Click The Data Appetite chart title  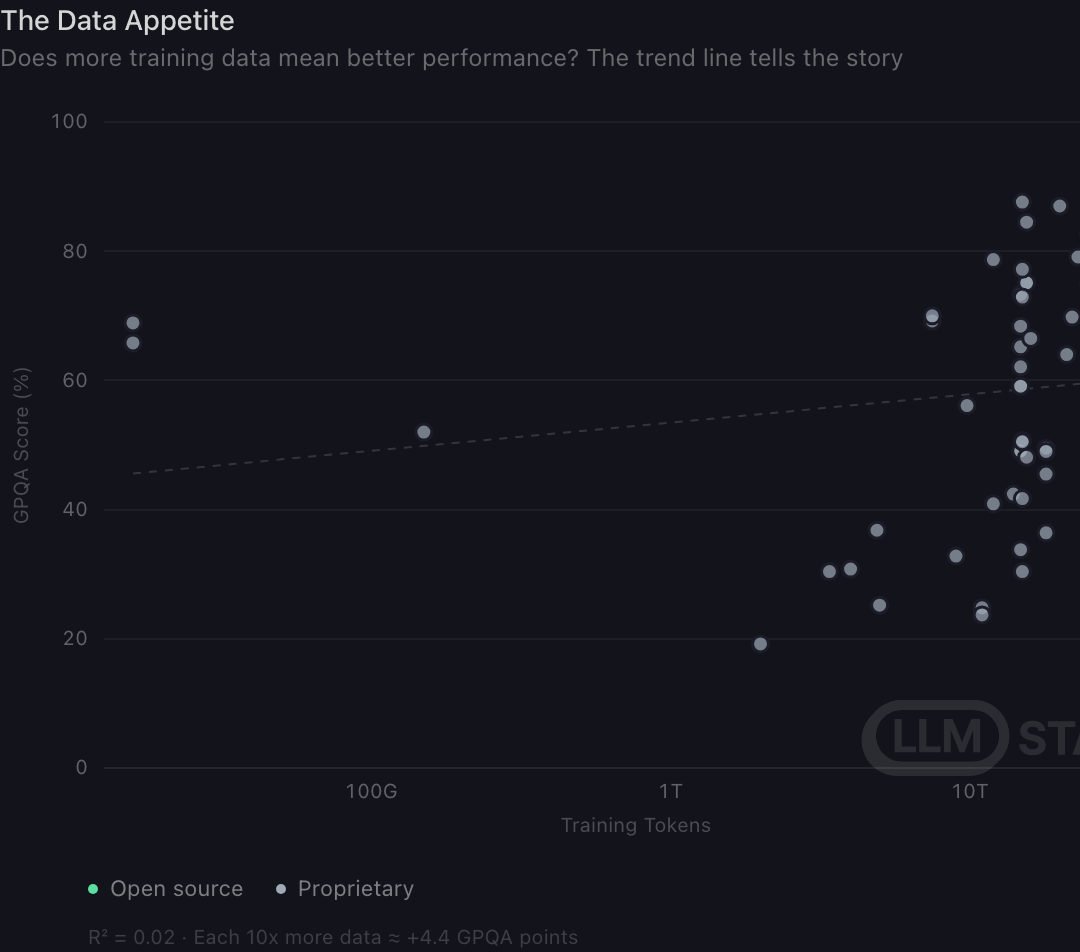point(117,21)
